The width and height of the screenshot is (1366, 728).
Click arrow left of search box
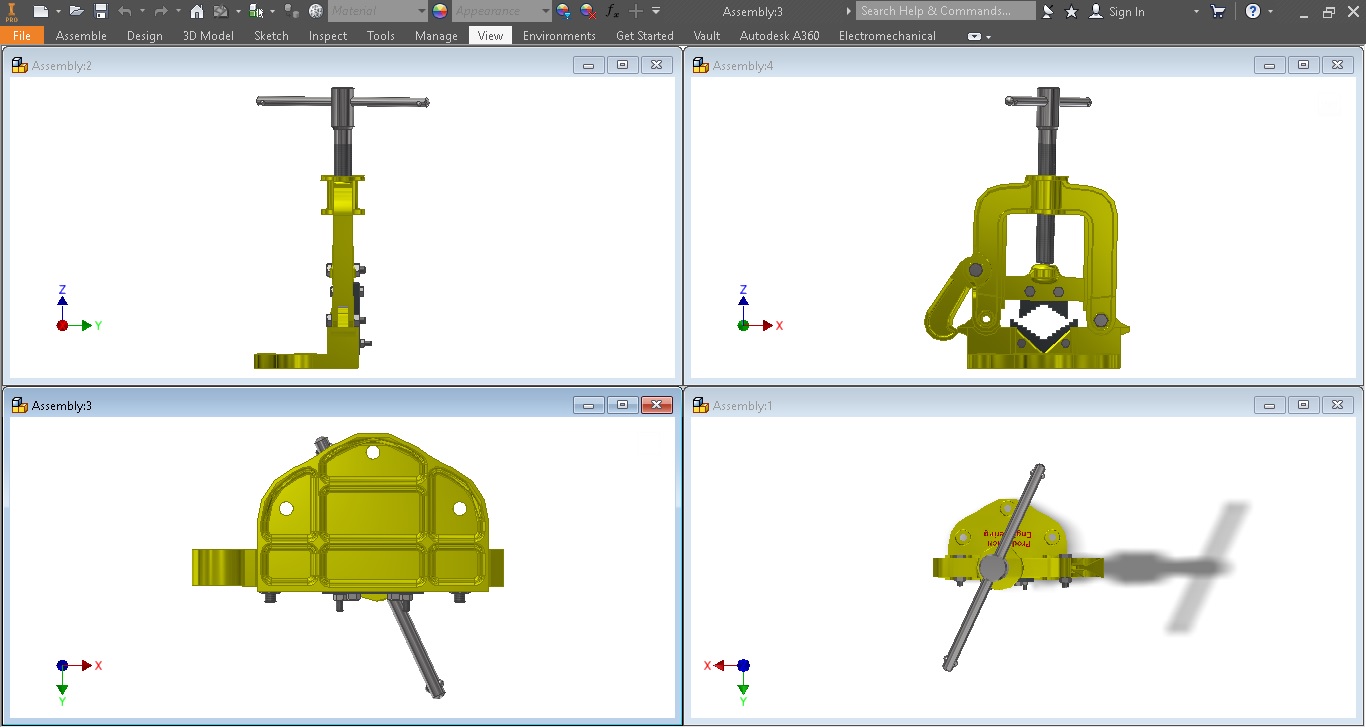coord(849,11)
